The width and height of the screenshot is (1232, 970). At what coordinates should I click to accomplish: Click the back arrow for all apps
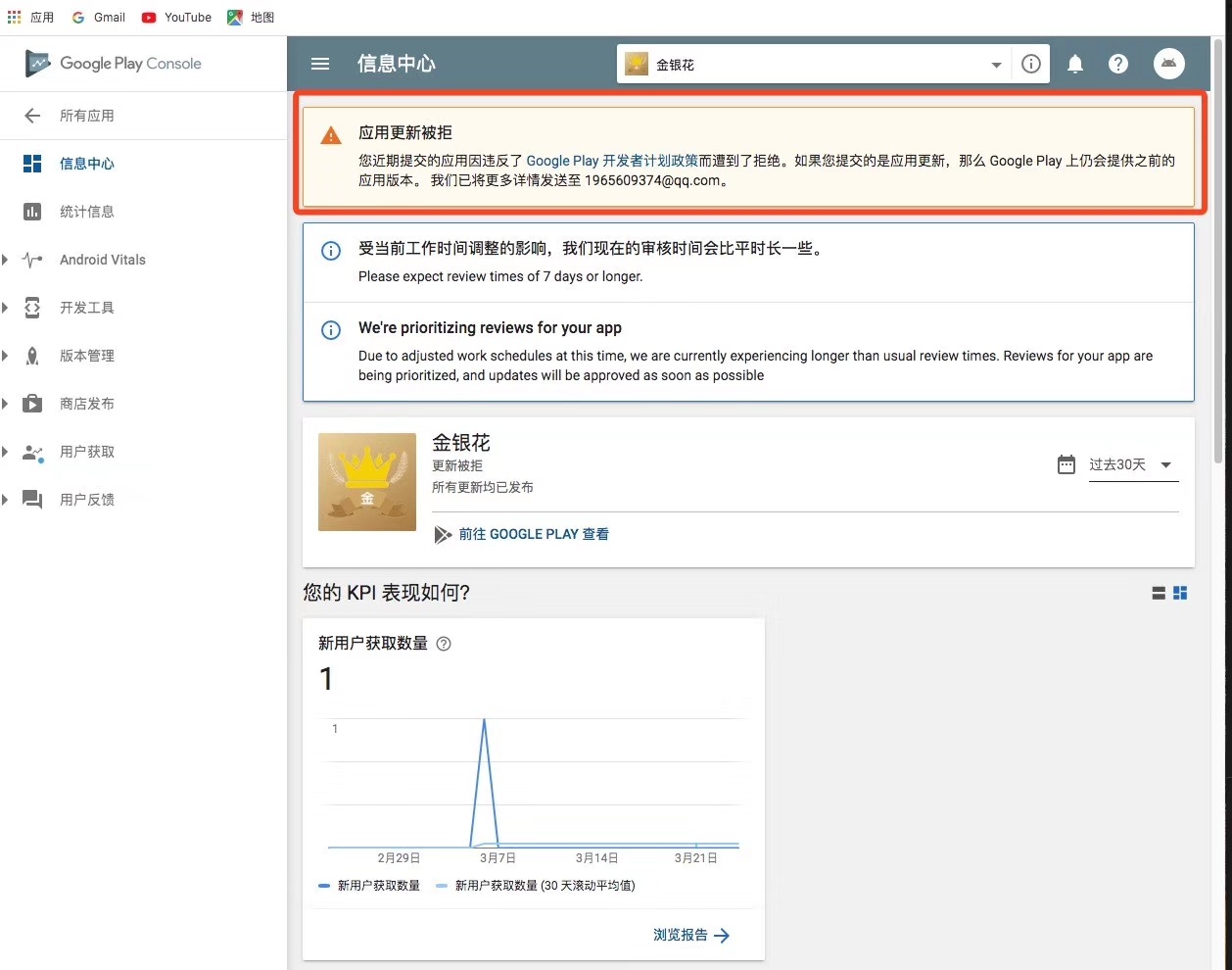(x=32, y=116)
